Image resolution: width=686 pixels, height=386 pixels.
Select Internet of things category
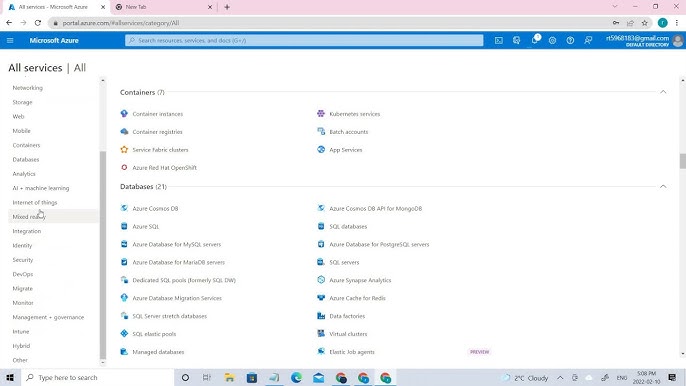(x=35, y=203)
